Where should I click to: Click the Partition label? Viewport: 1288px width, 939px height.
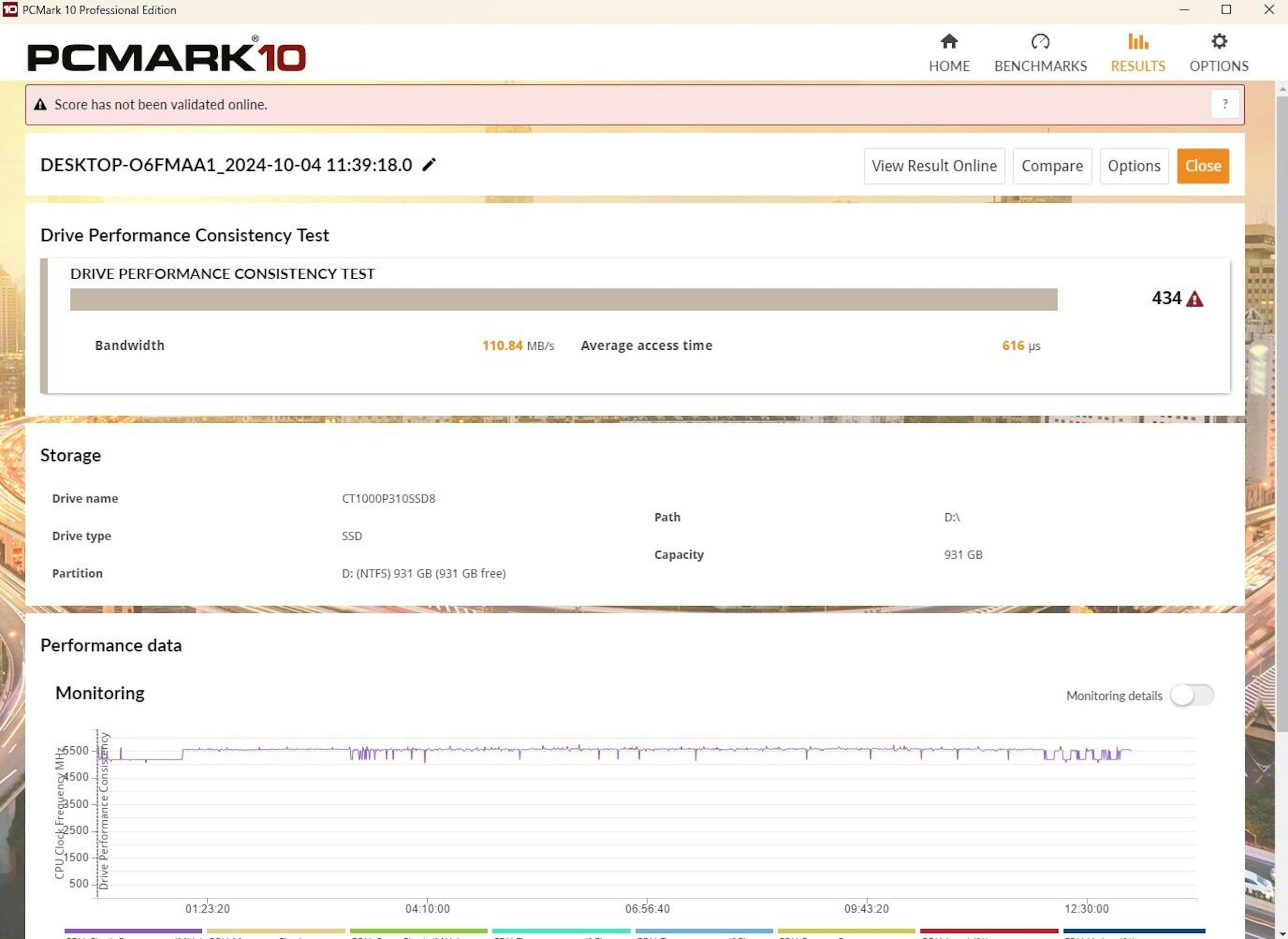pyautogui.click(x=77, y=574)
